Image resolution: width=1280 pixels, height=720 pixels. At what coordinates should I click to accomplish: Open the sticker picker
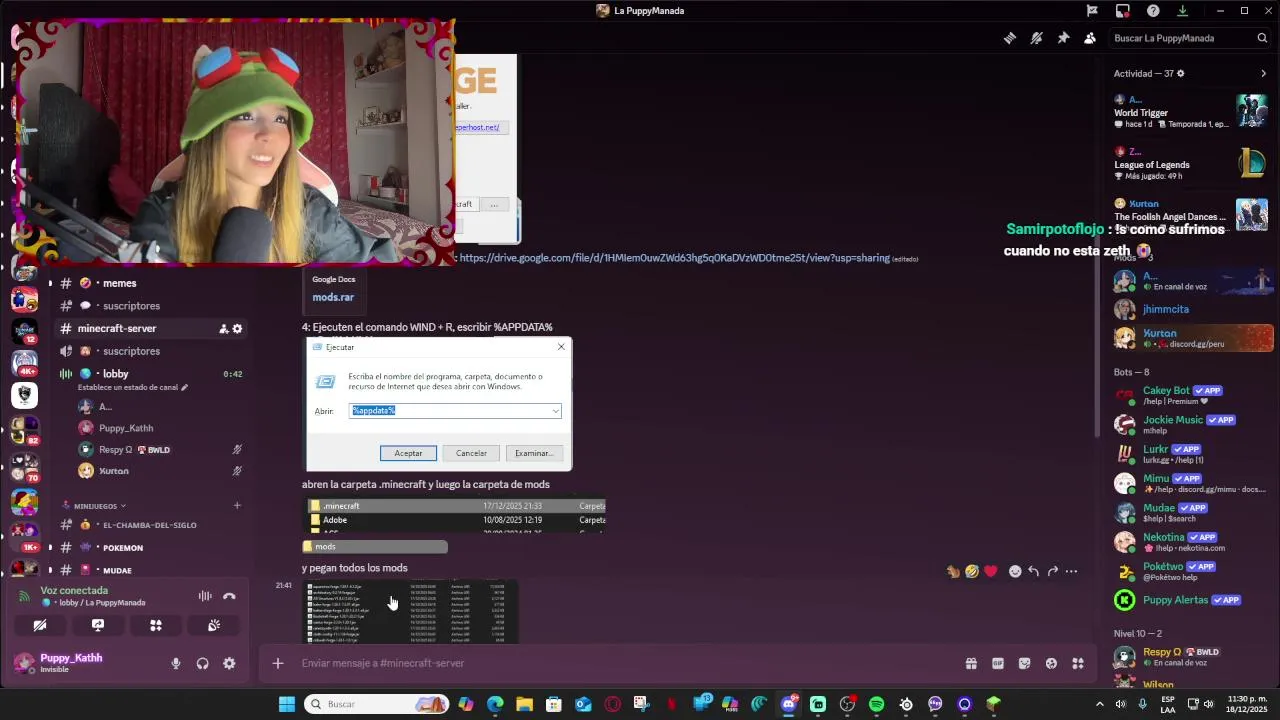(1024, 663)
